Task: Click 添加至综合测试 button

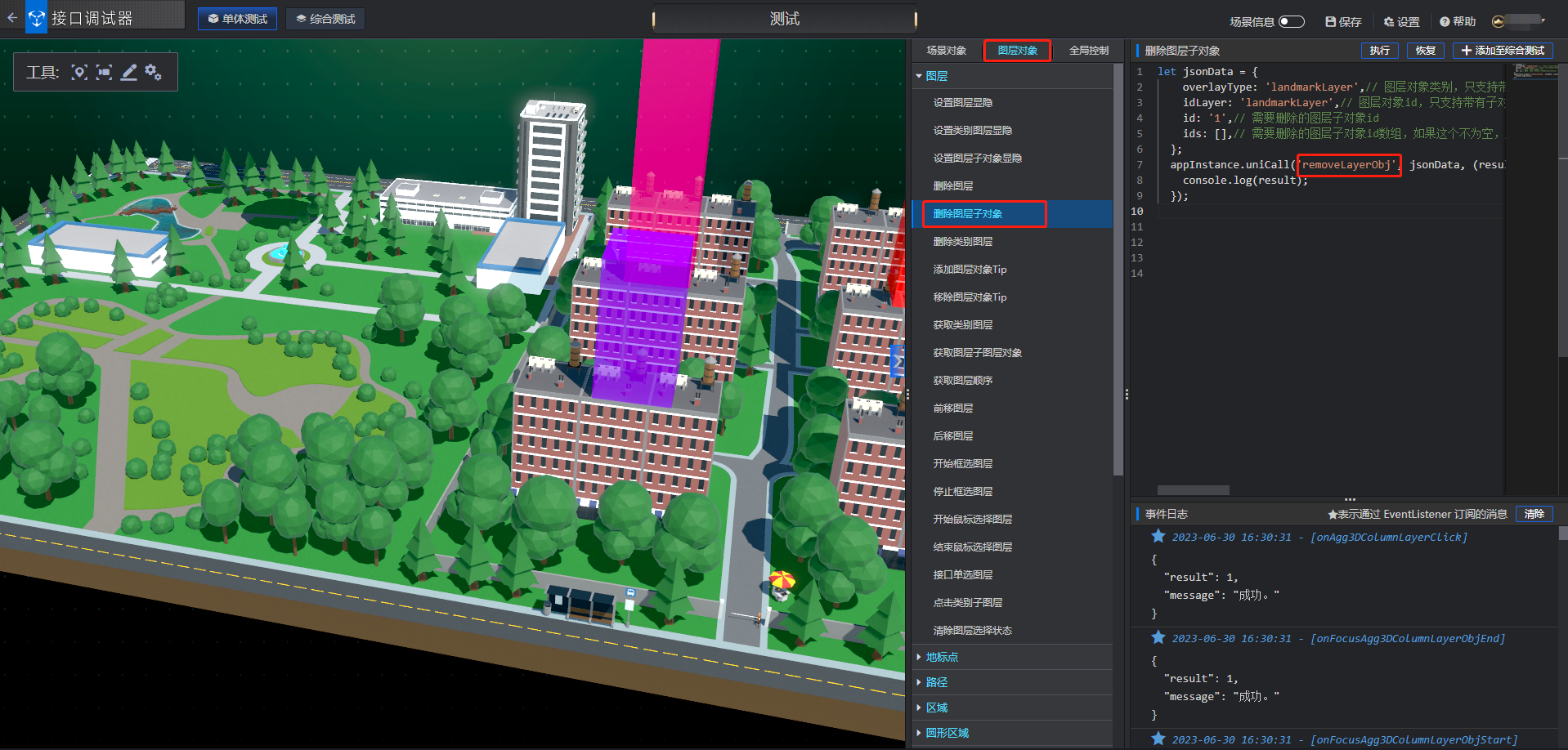Action: click(x=1503, y=51)
